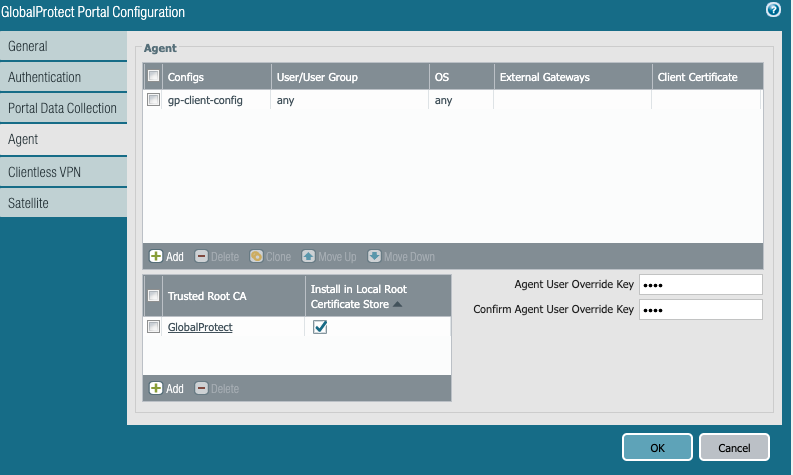The image size is (793, 475).
Task: Click the gp-client-config name cell
Action: pos(217,100)
